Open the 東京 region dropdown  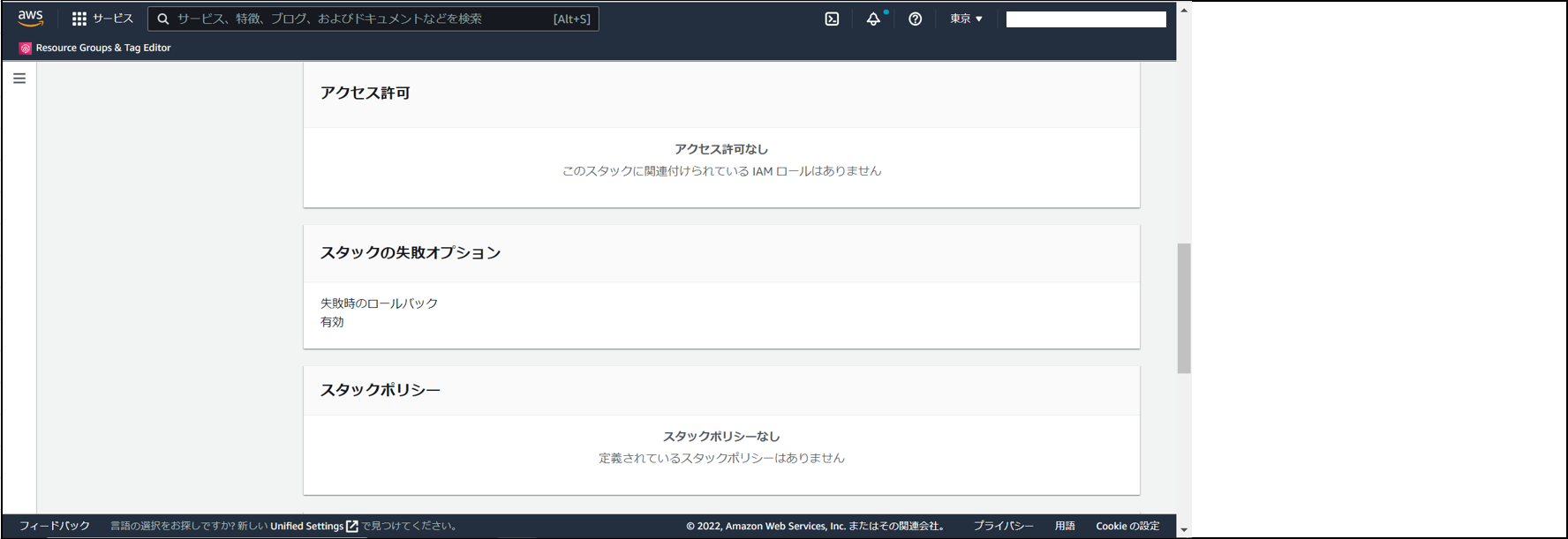pos(966,19)
